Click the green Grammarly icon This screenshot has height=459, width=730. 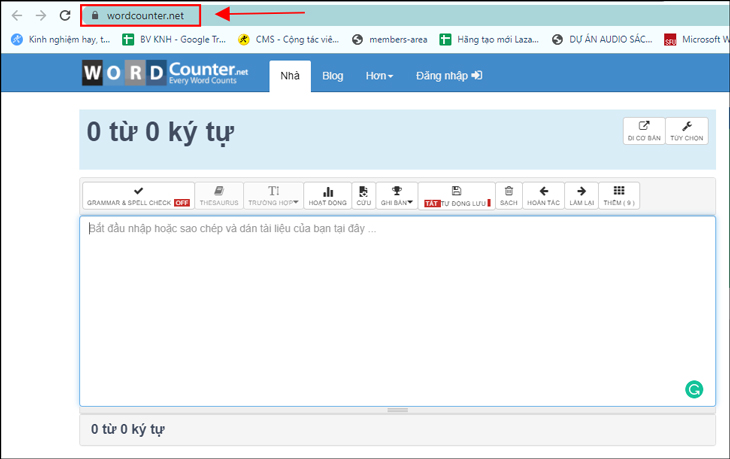tap(694, 390)
